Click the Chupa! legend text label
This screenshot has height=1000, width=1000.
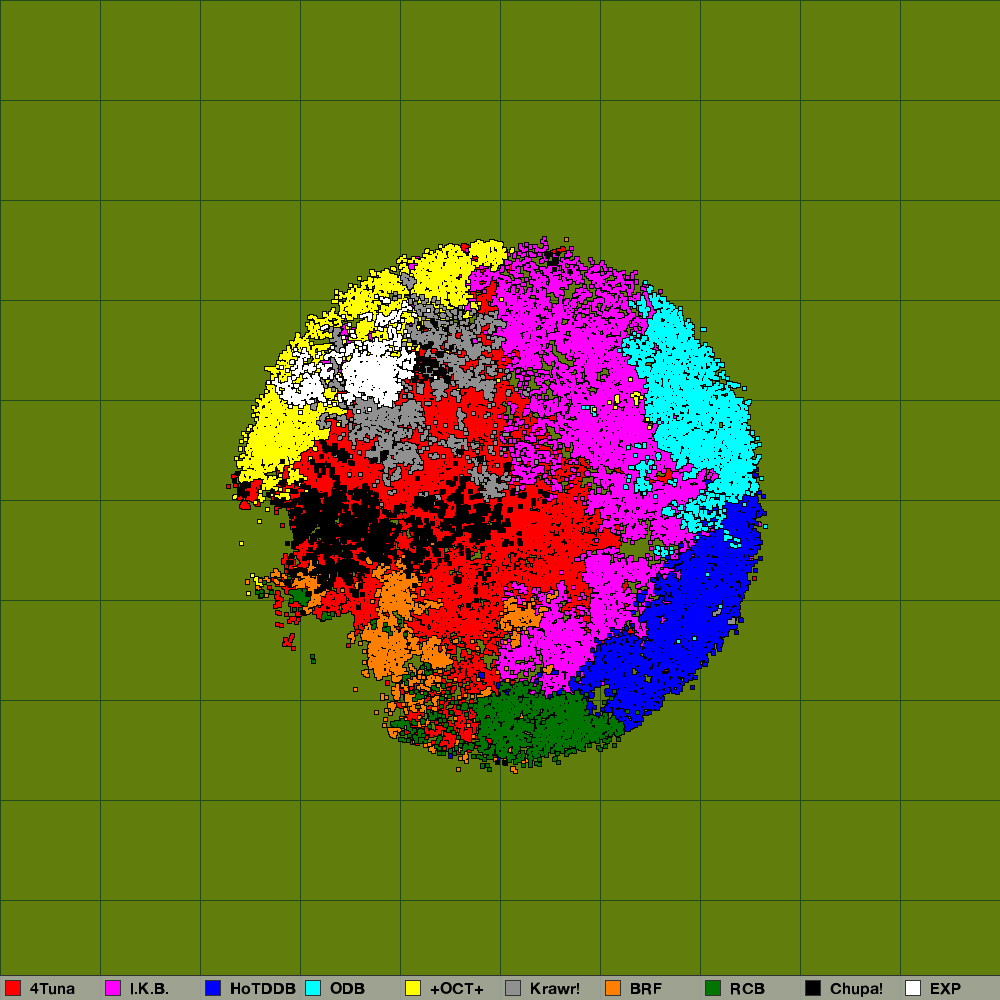point(856,988)
